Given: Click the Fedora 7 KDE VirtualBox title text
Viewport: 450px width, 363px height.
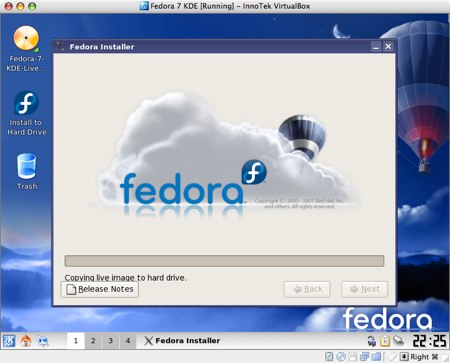Looking at the screenshot, I should (230, 6).
